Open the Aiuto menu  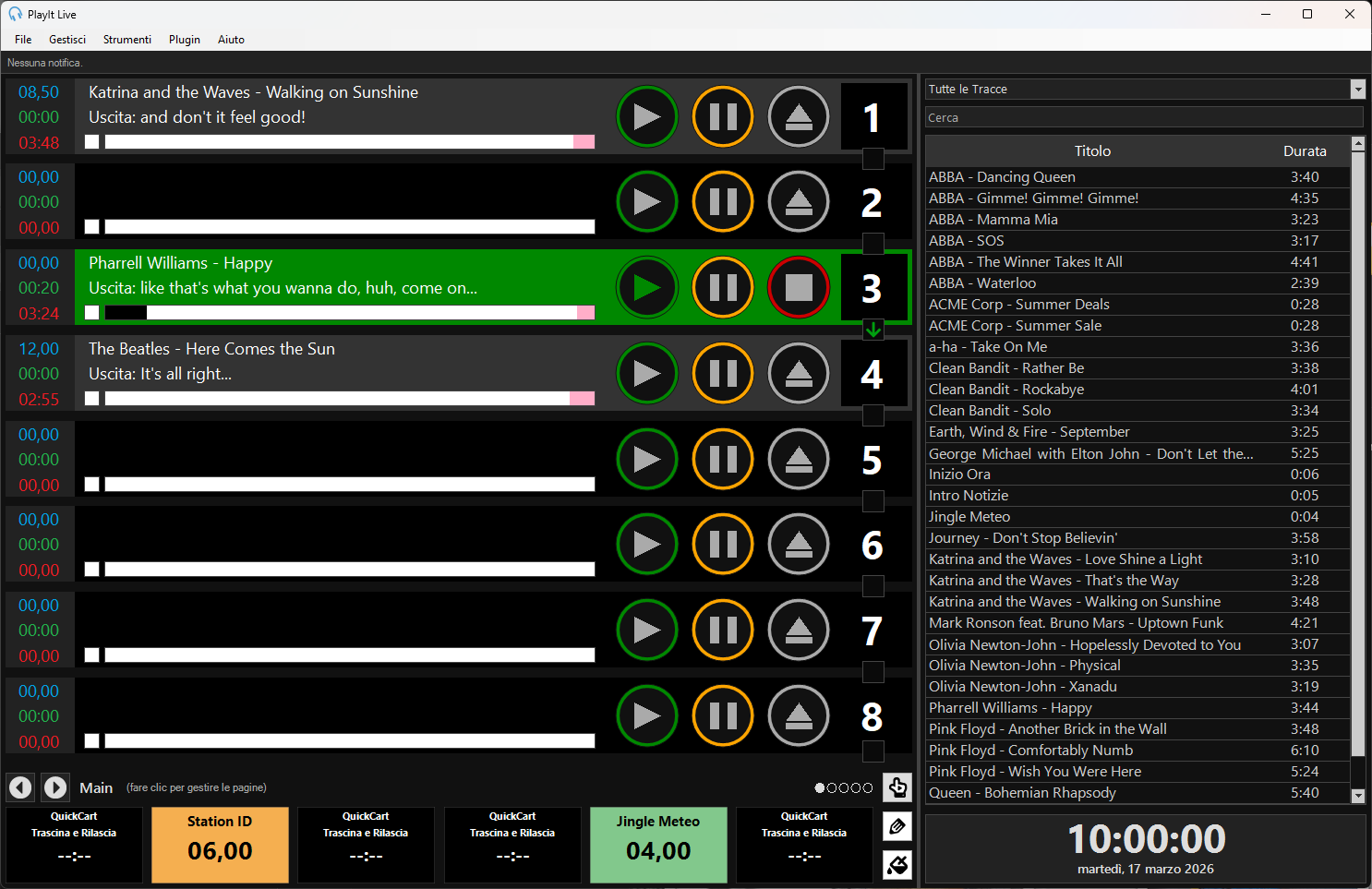231,40
